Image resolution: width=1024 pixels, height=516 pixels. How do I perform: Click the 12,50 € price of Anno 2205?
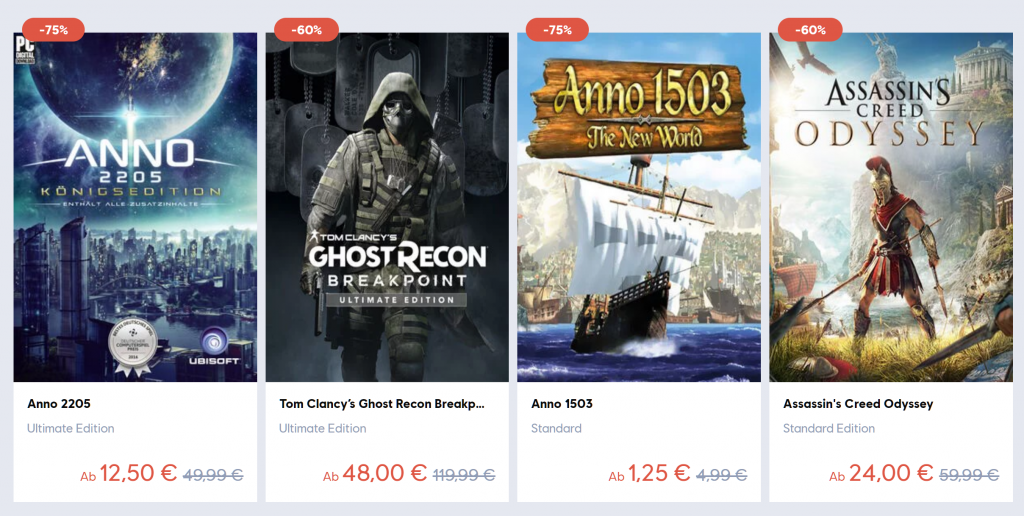(x=138, y=473)
